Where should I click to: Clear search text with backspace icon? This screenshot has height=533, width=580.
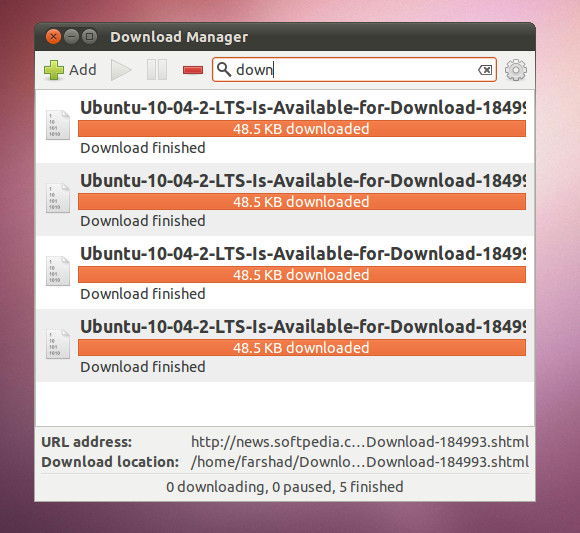(x=485, y=70)
